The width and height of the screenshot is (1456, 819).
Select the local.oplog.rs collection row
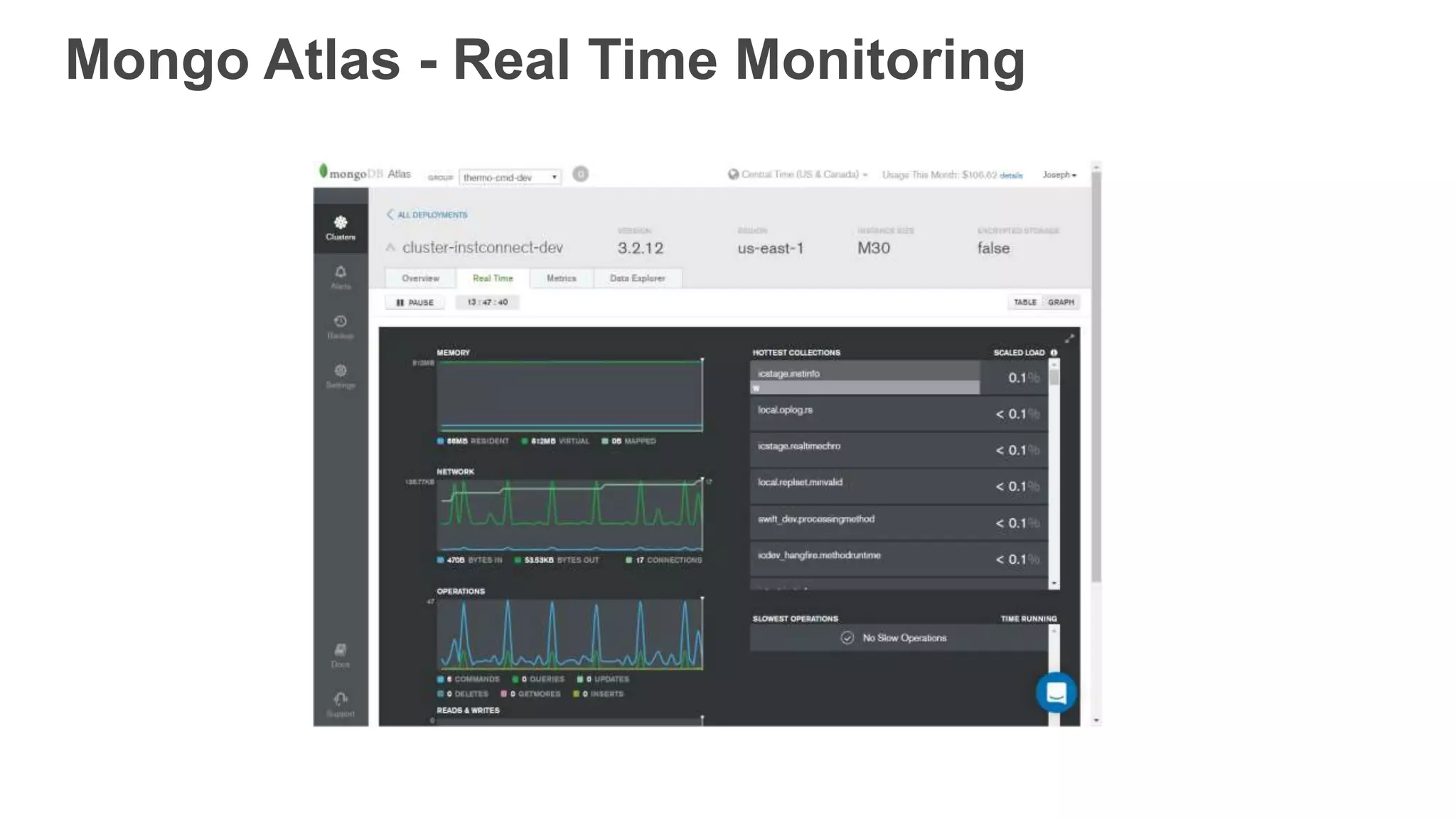899,414
